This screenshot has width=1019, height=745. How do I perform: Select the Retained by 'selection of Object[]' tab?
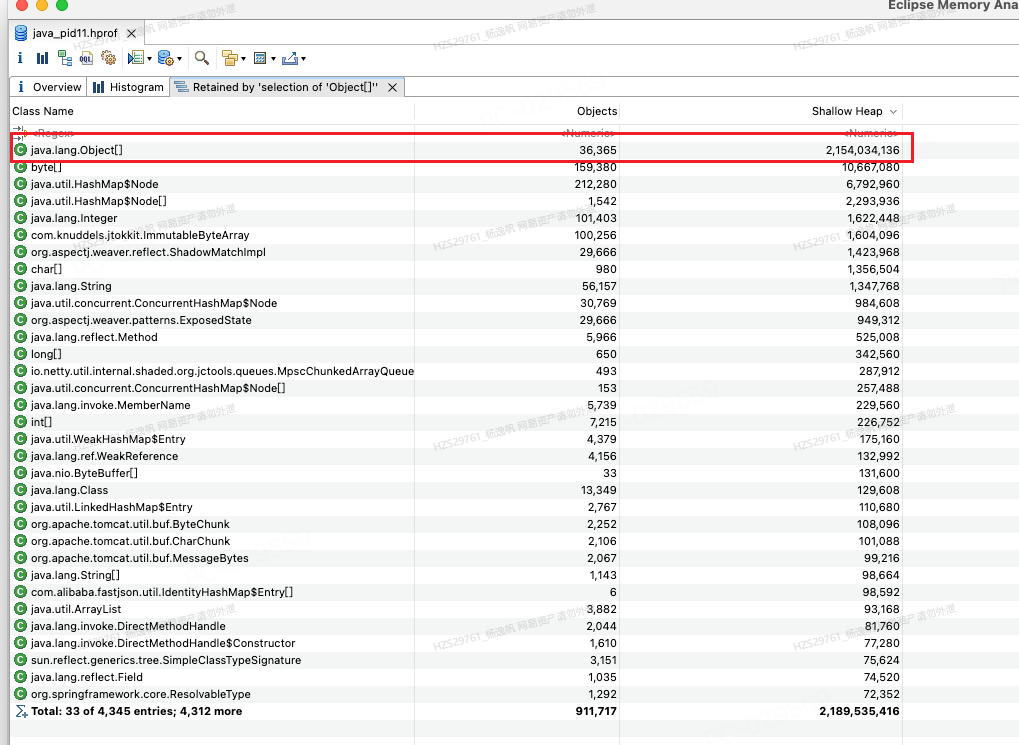tap(285, 87)
